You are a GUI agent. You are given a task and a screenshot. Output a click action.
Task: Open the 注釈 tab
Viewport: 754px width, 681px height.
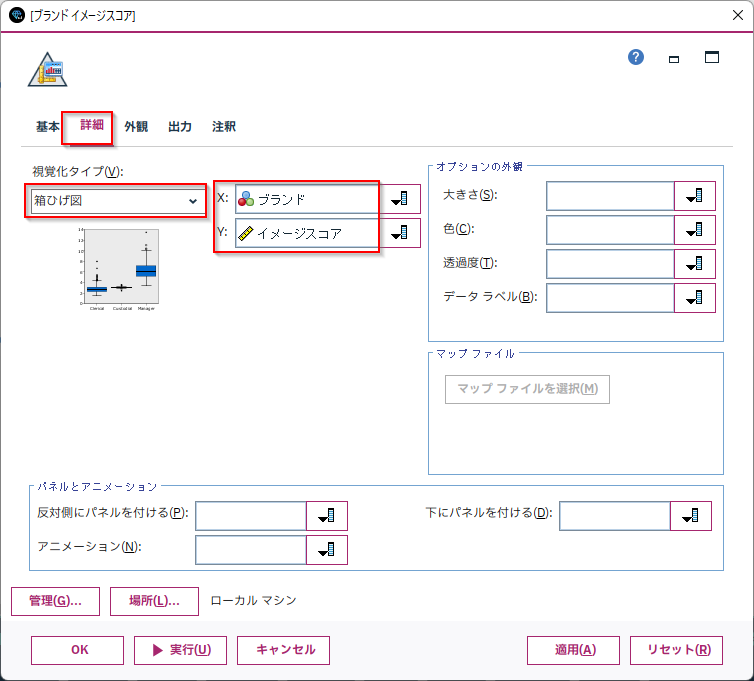224,126
